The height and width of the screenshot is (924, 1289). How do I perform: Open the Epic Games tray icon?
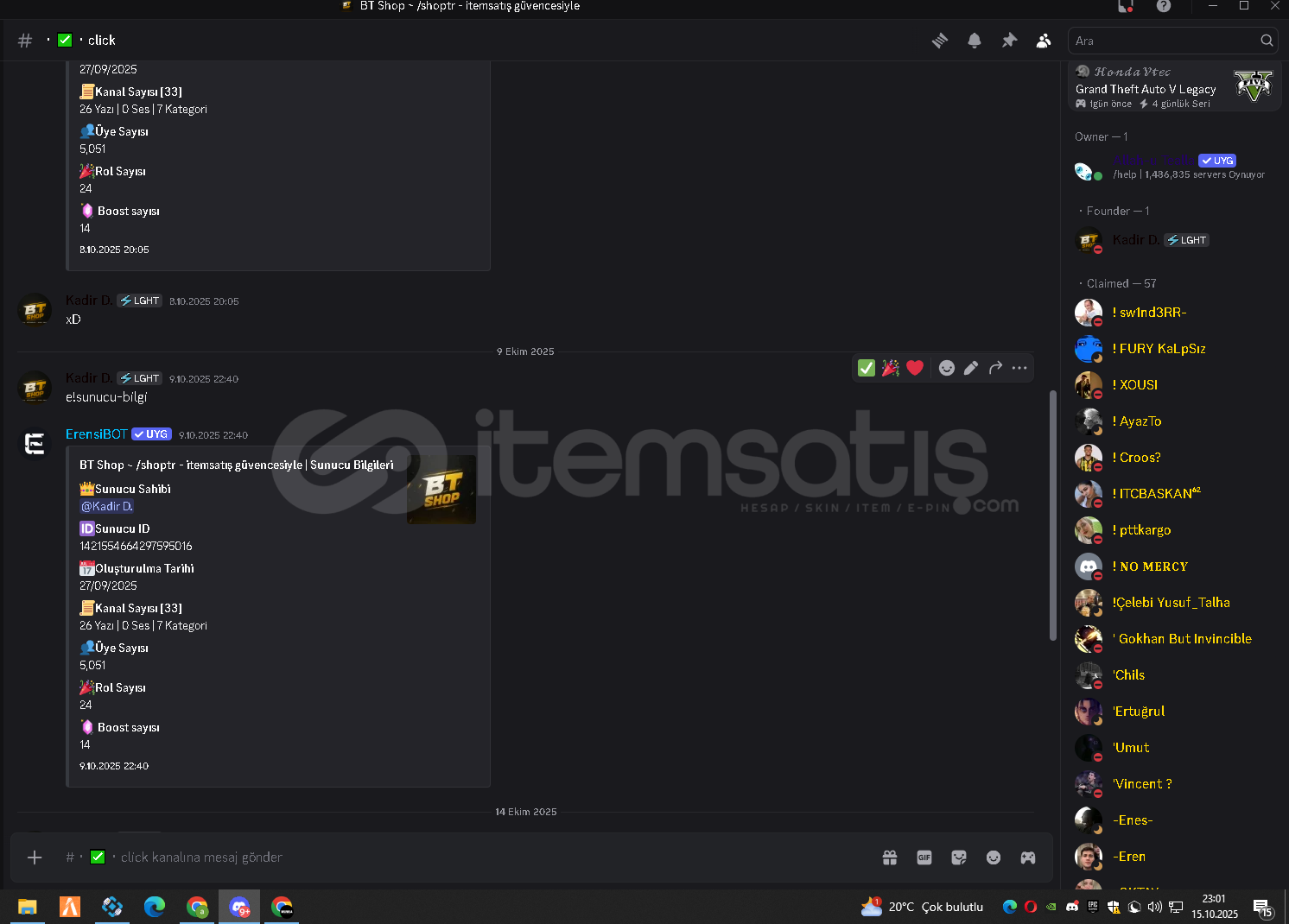coord(1093,907)
